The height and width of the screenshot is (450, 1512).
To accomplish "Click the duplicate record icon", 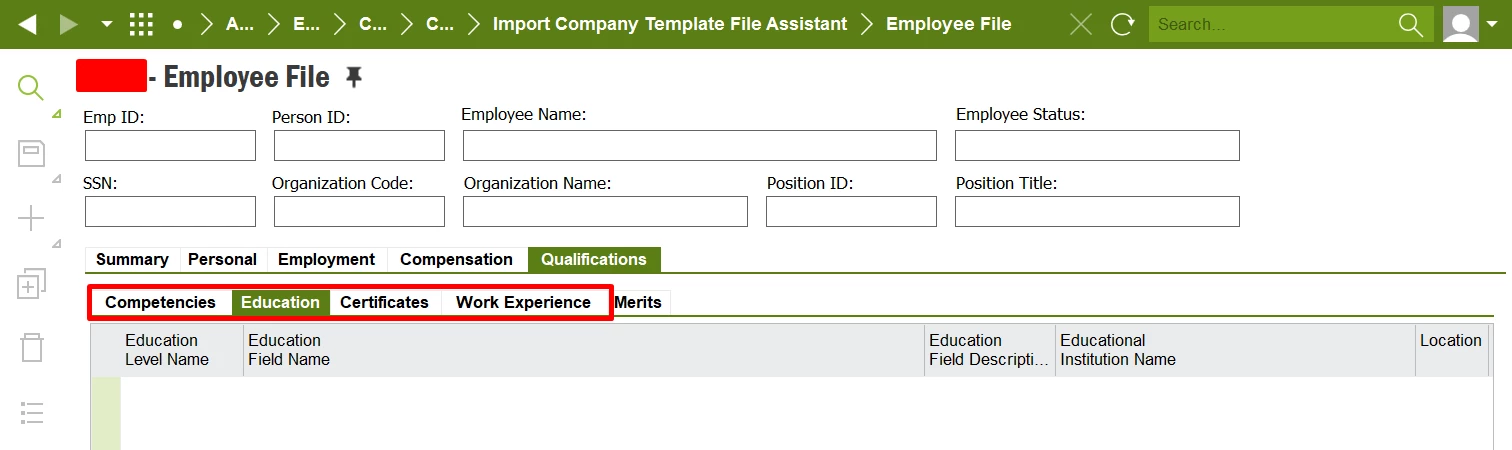I will [x=32, y=284].
